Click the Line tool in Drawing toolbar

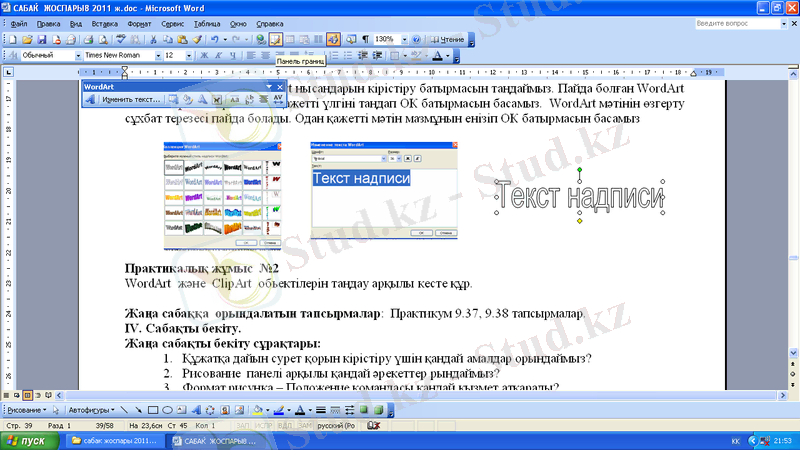pyautogui.click(x=123, y=410)
